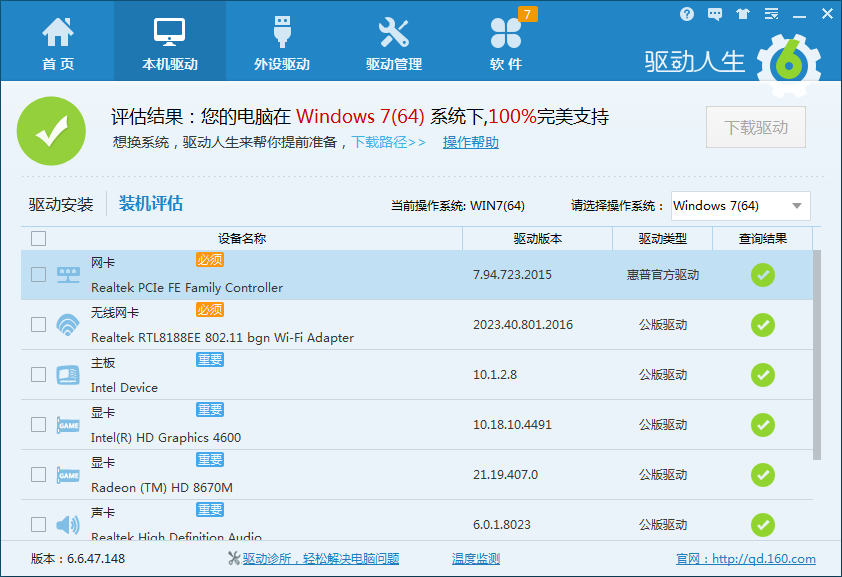Switch to 驱动安装 sub-tab
This screenshot has width=842, height=577.
(61, 204)
